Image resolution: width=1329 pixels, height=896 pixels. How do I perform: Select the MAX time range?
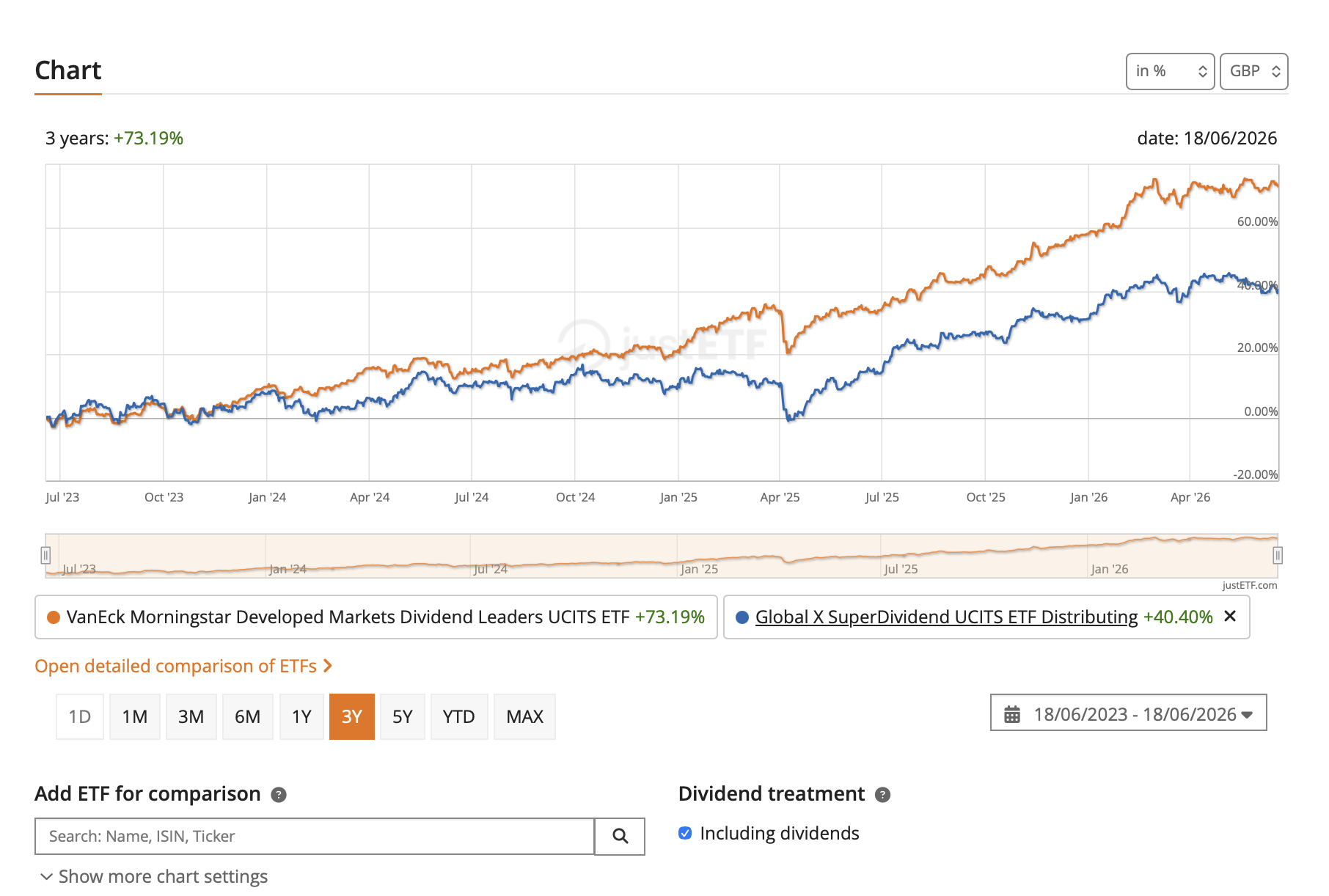click(x=525, y=716)
